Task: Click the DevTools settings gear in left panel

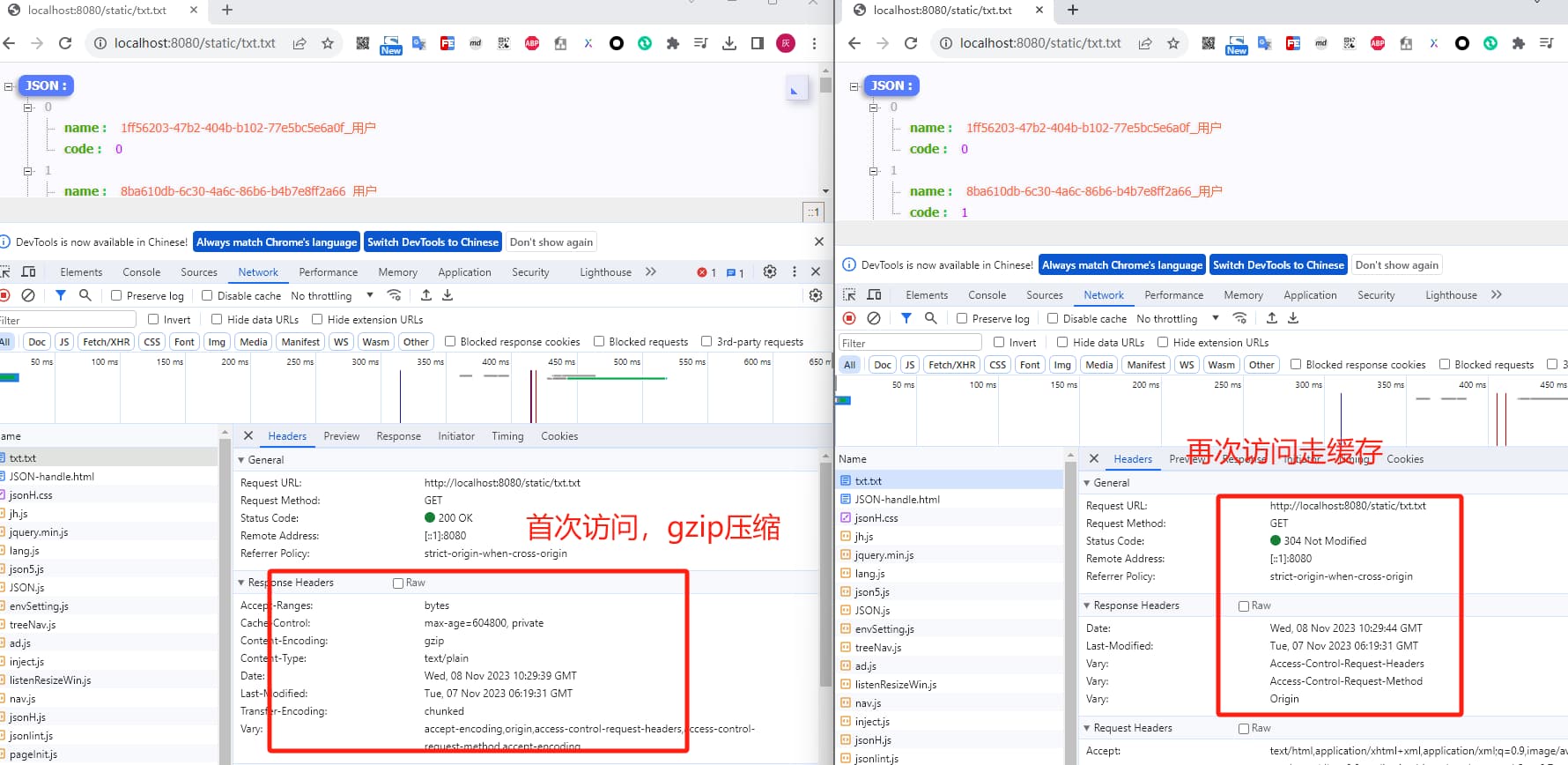Action: [769, 271]
